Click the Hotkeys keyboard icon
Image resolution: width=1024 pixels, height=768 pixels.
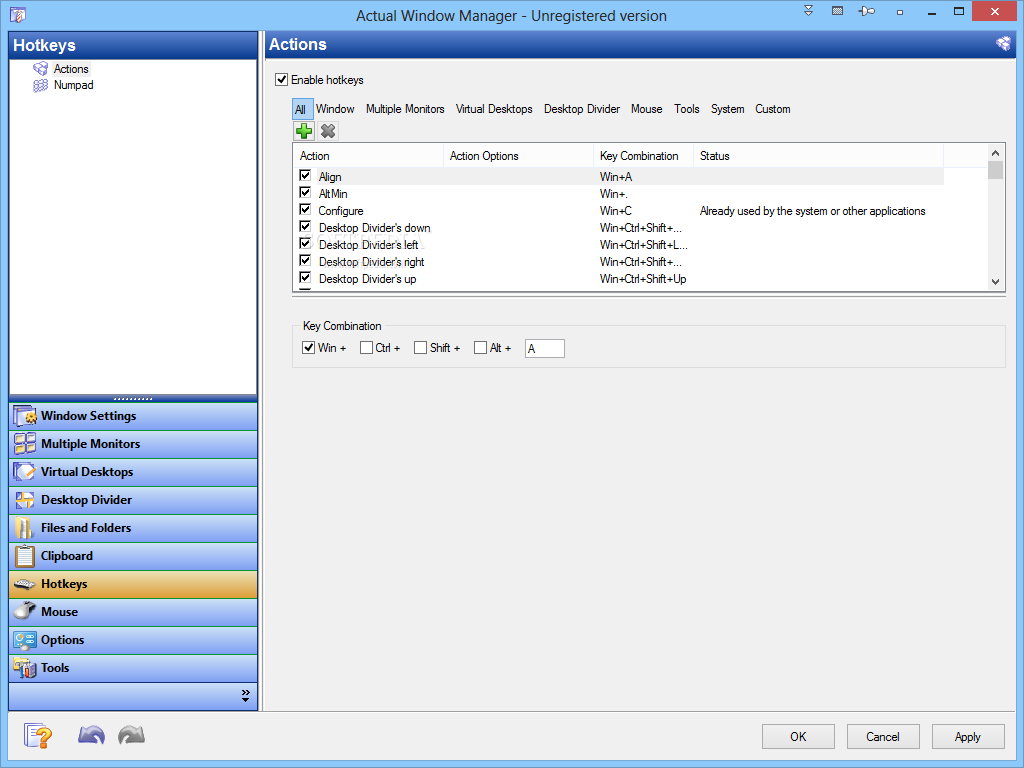point(25,584)
